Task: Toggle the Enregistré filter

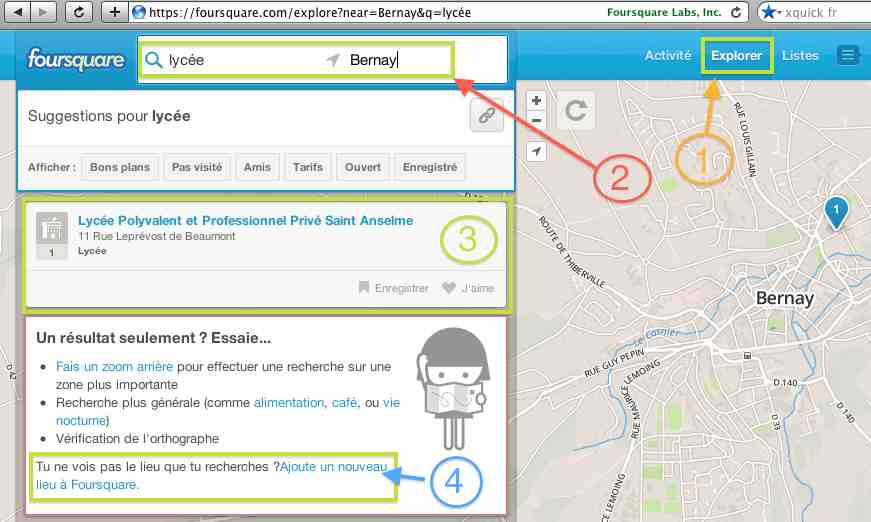Action: (430, 167)
